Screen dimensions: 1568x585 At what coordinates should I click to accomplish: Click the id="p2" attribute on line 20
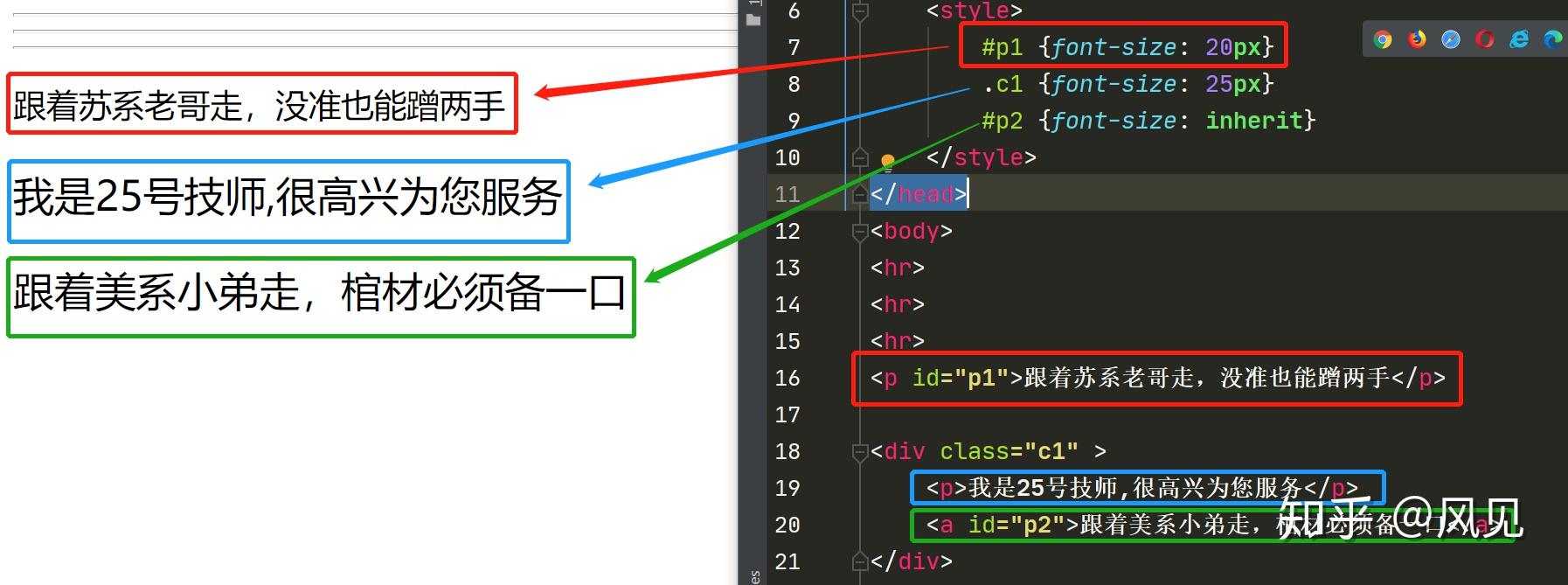pos(1016,525)
